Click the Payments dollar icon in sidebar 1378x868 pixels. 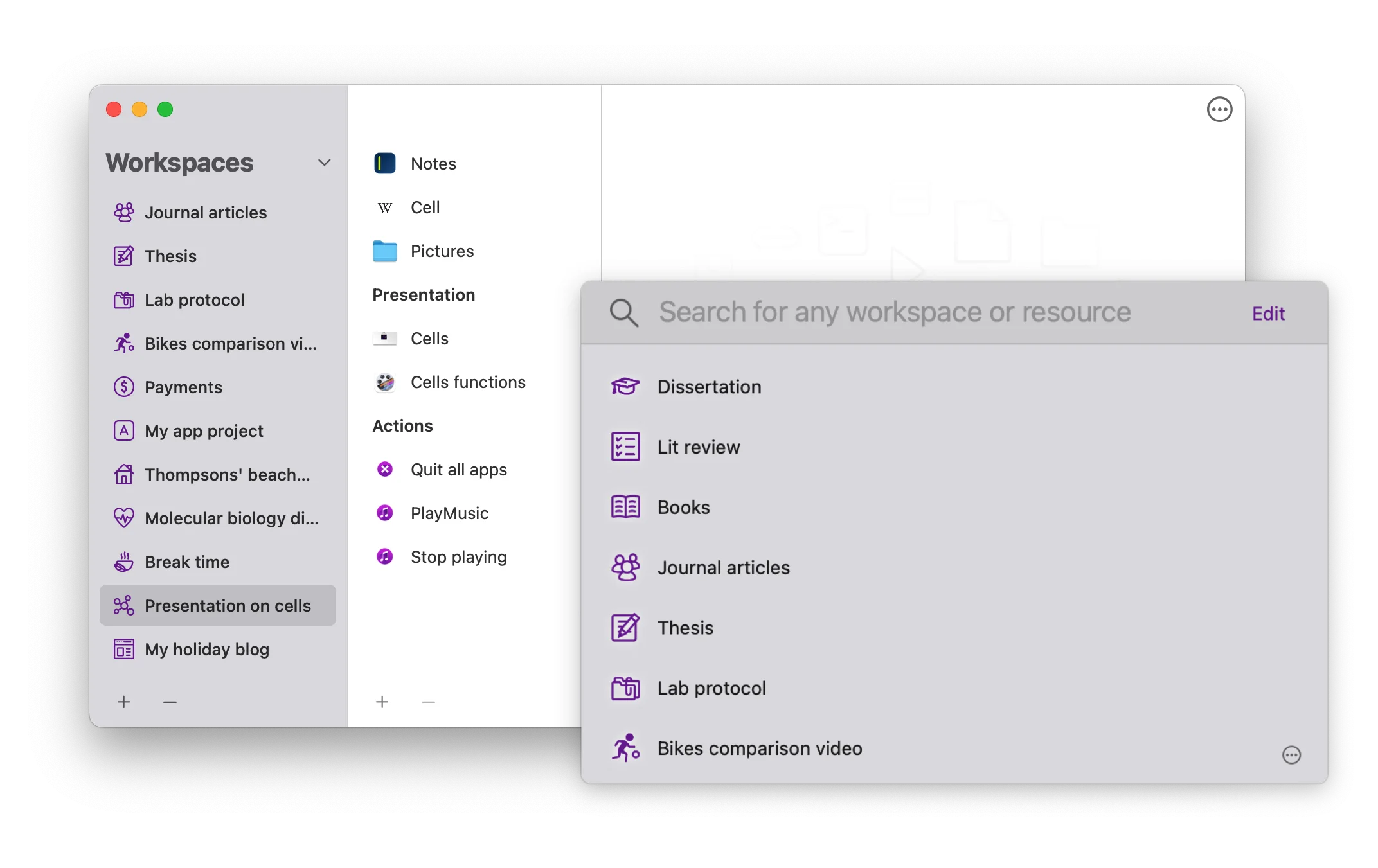pos(124,387)
